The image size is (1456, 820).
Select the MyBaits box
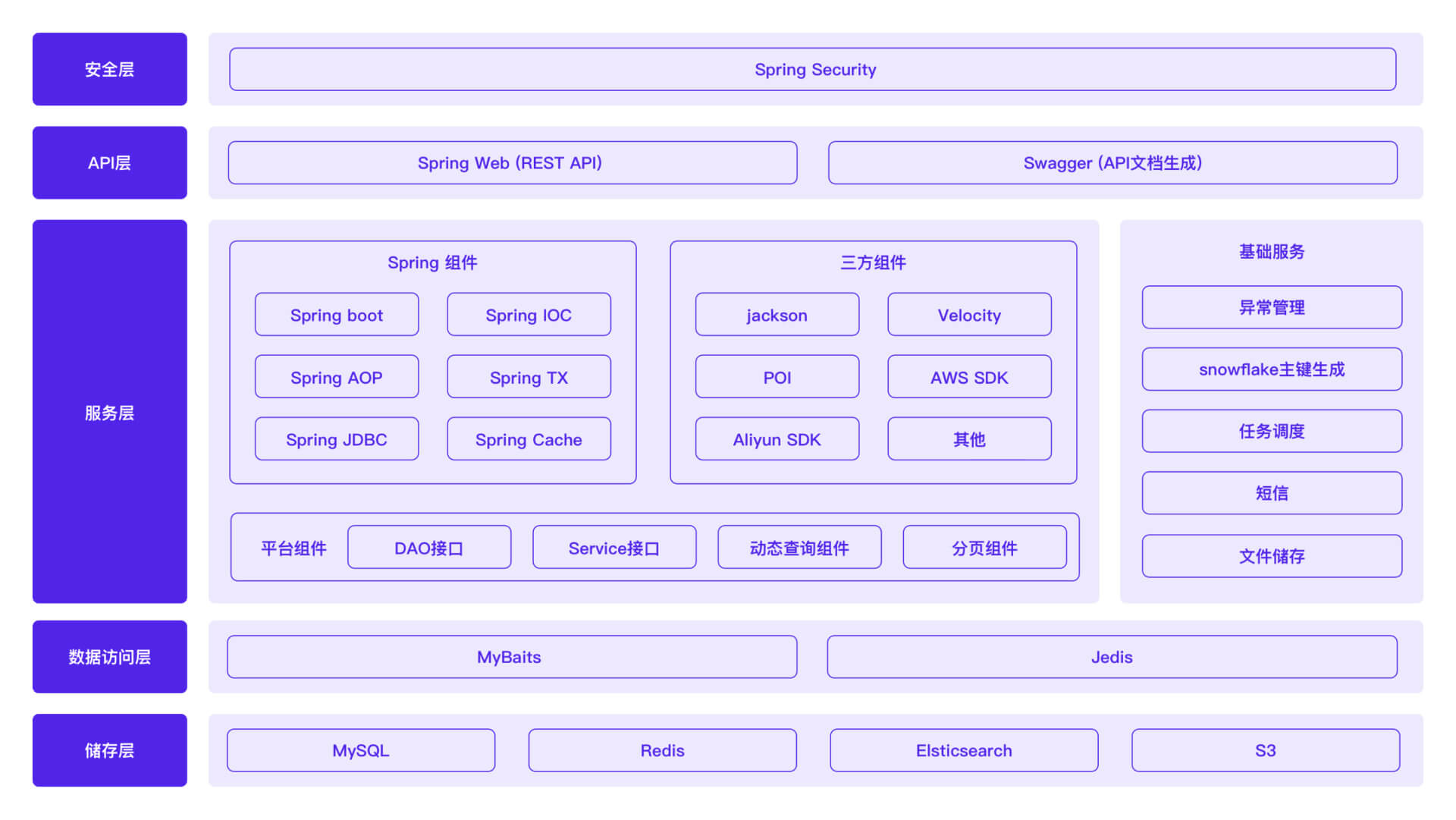512,657
